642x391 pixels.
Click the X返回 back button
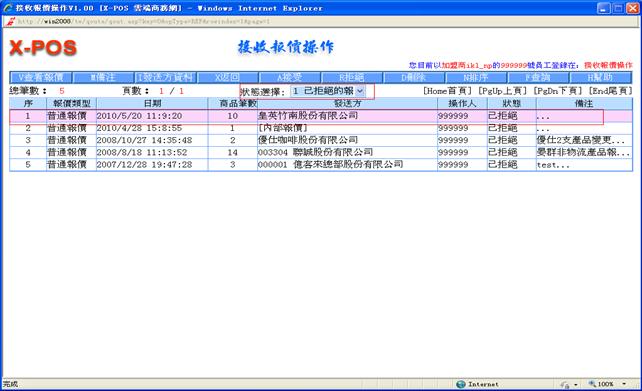[x=228, y=77]
